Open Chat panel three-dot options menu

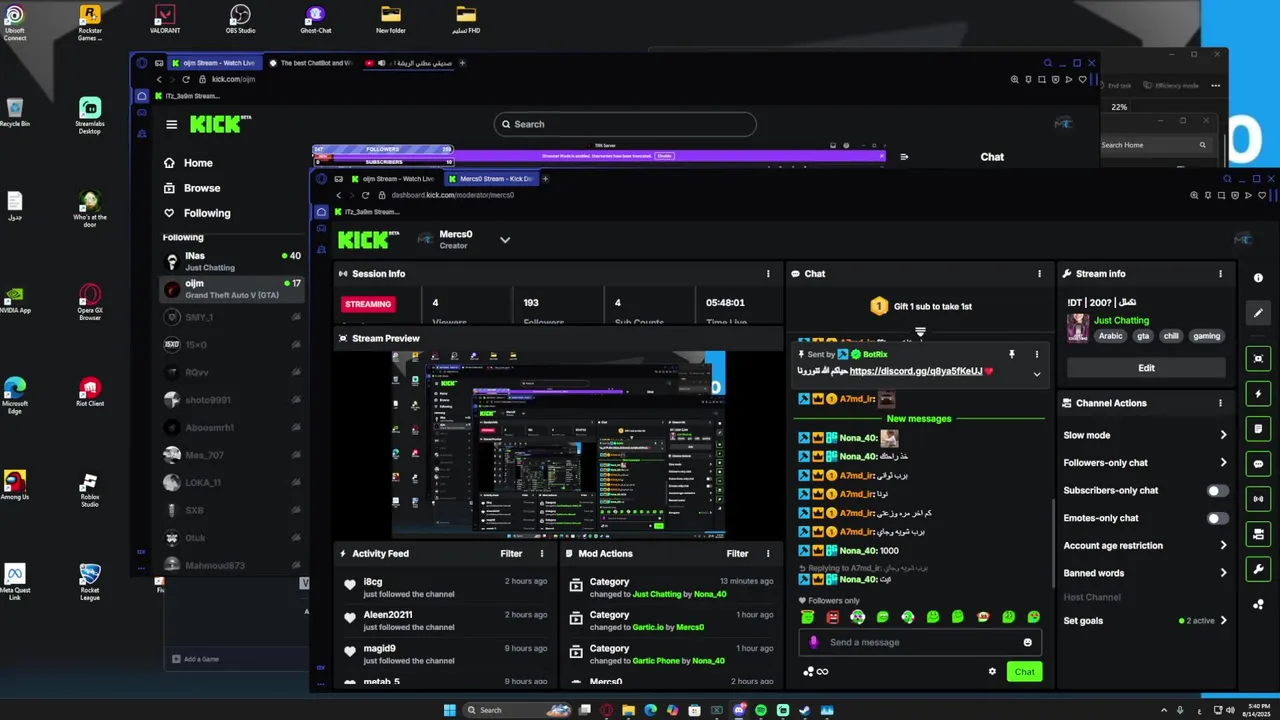(1040, 273)
